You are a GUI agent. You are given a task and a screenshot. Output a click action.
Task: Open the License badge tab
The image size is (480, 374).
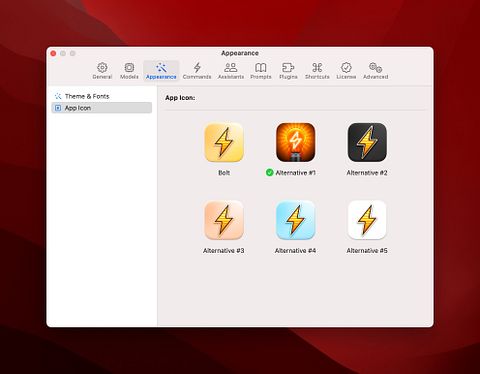click(346, 71)
